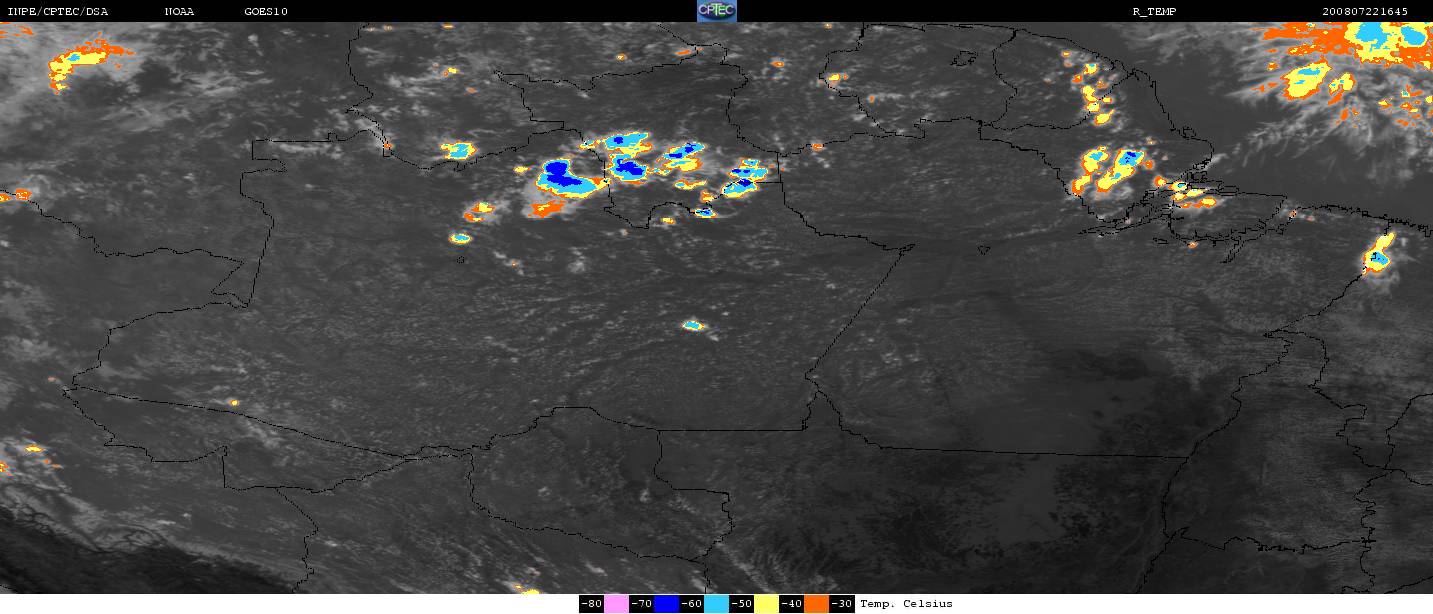The height and width of the screenshot is (614, 1433).
Task: Pick the yellow legend swatch
Action: click(x=766, y=604)
